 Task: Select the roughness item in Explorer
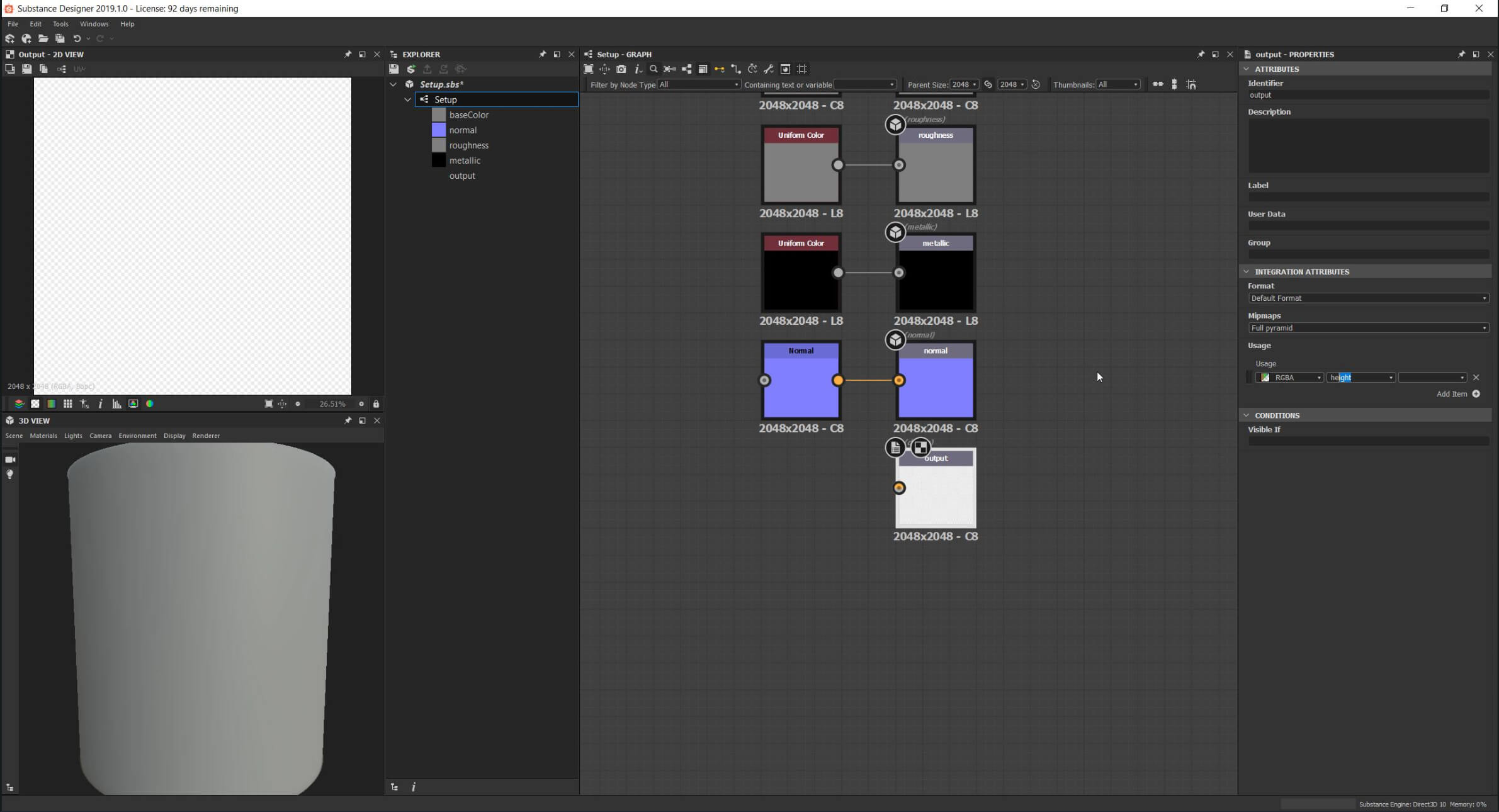click(469, 145)
